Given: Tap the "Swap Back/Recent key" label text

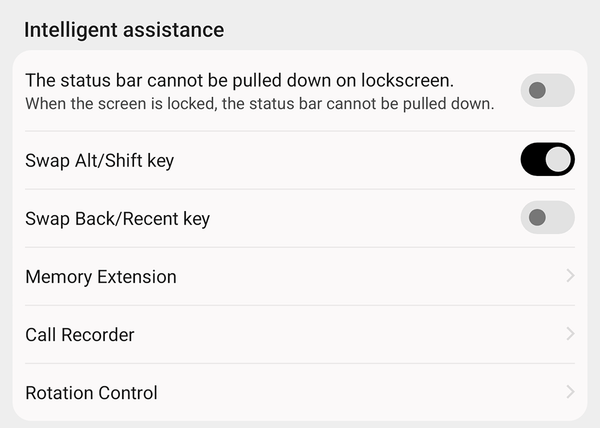Looking at the screenshot, I should tap(117, 219).
